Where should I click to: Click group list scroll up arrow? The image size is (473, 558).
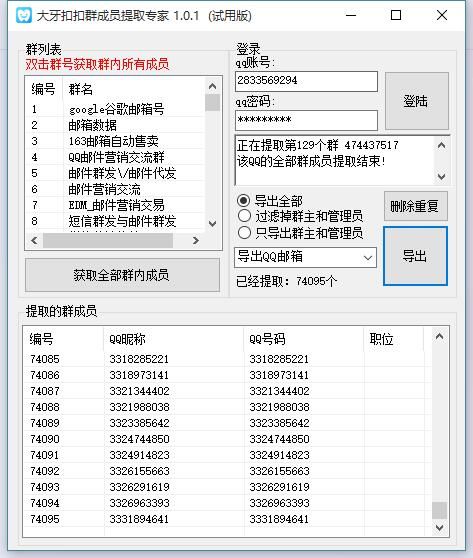(x=212, y=86)
